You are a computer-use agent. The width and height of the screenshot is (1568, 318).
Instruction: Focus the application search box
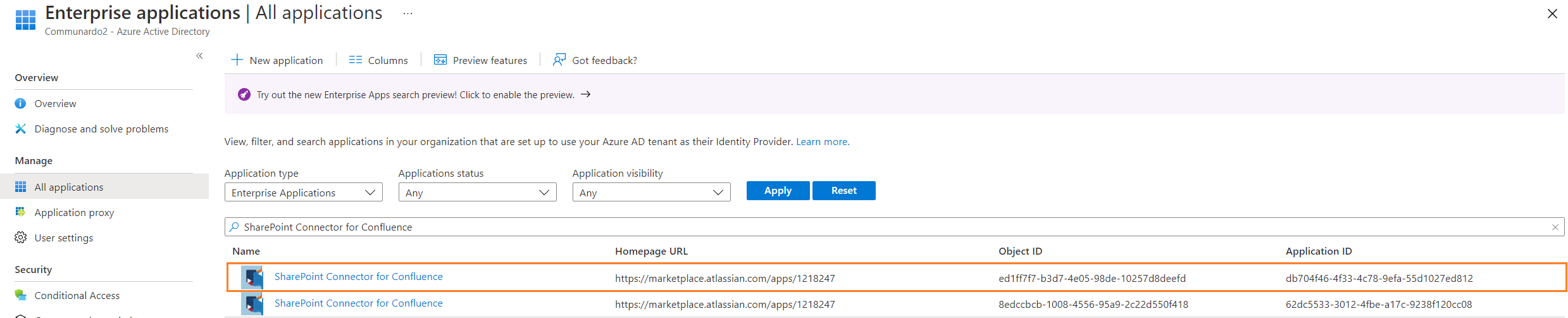894,227
